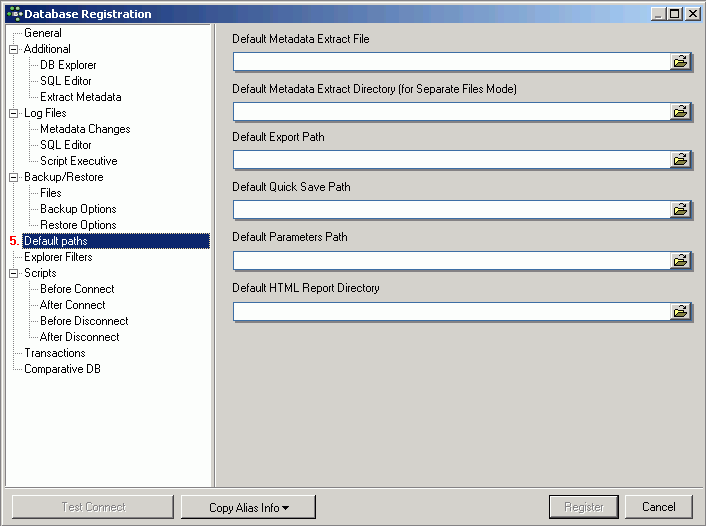This screenshot has height=526, width=706.
Task: Select the General settings page
Action: [x=43, y=33]
